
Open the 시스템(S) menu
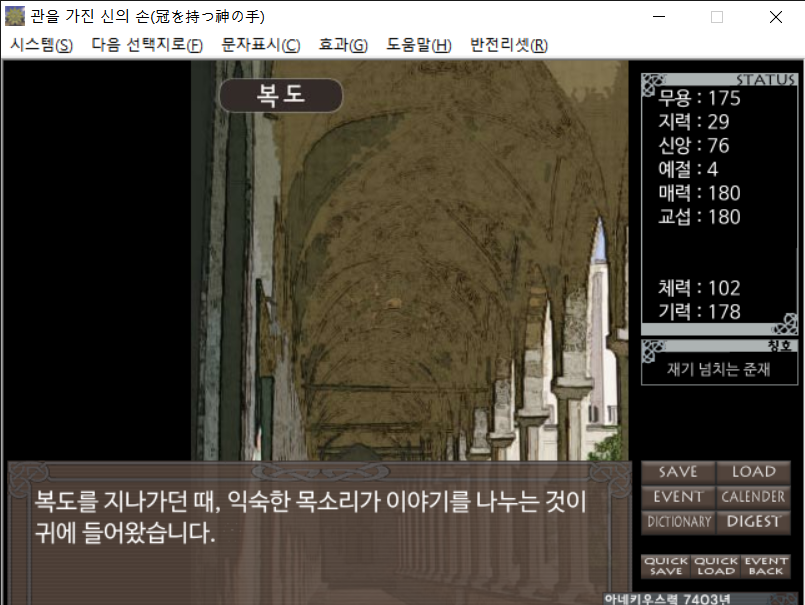42,45
